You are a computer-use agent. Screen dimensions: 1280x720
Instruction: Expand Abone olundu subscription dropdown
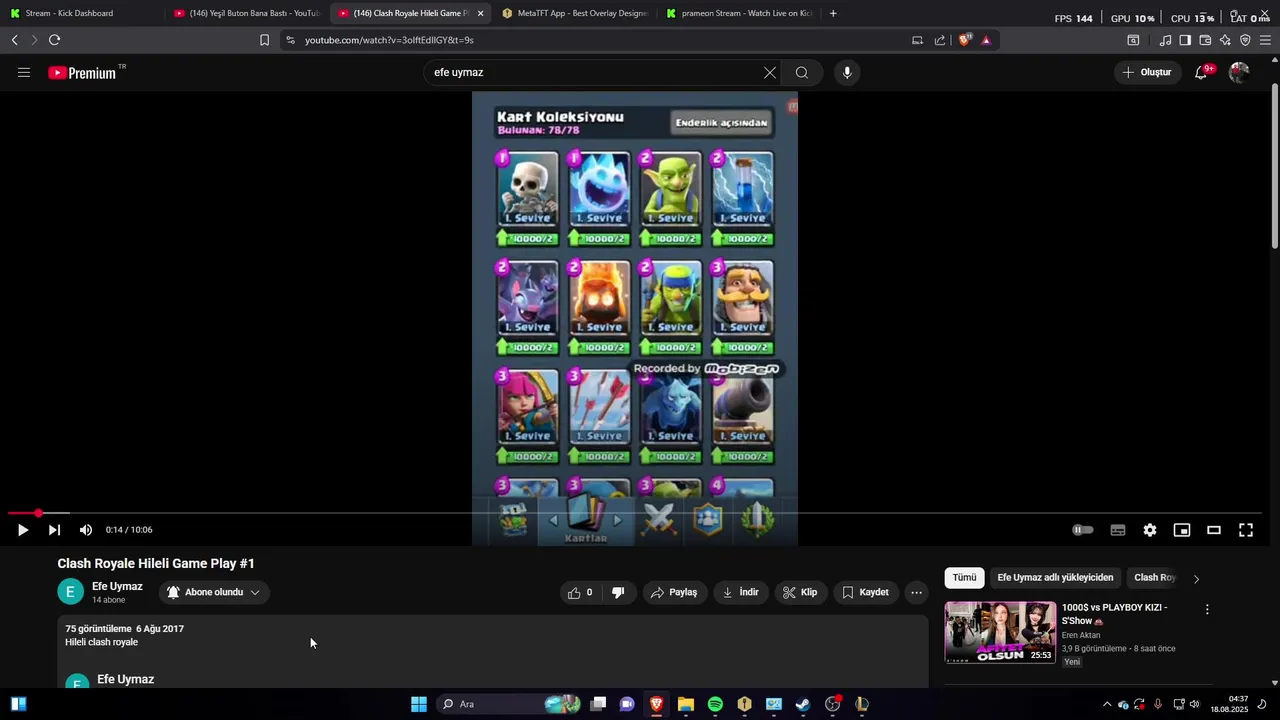tap(214, 592)
